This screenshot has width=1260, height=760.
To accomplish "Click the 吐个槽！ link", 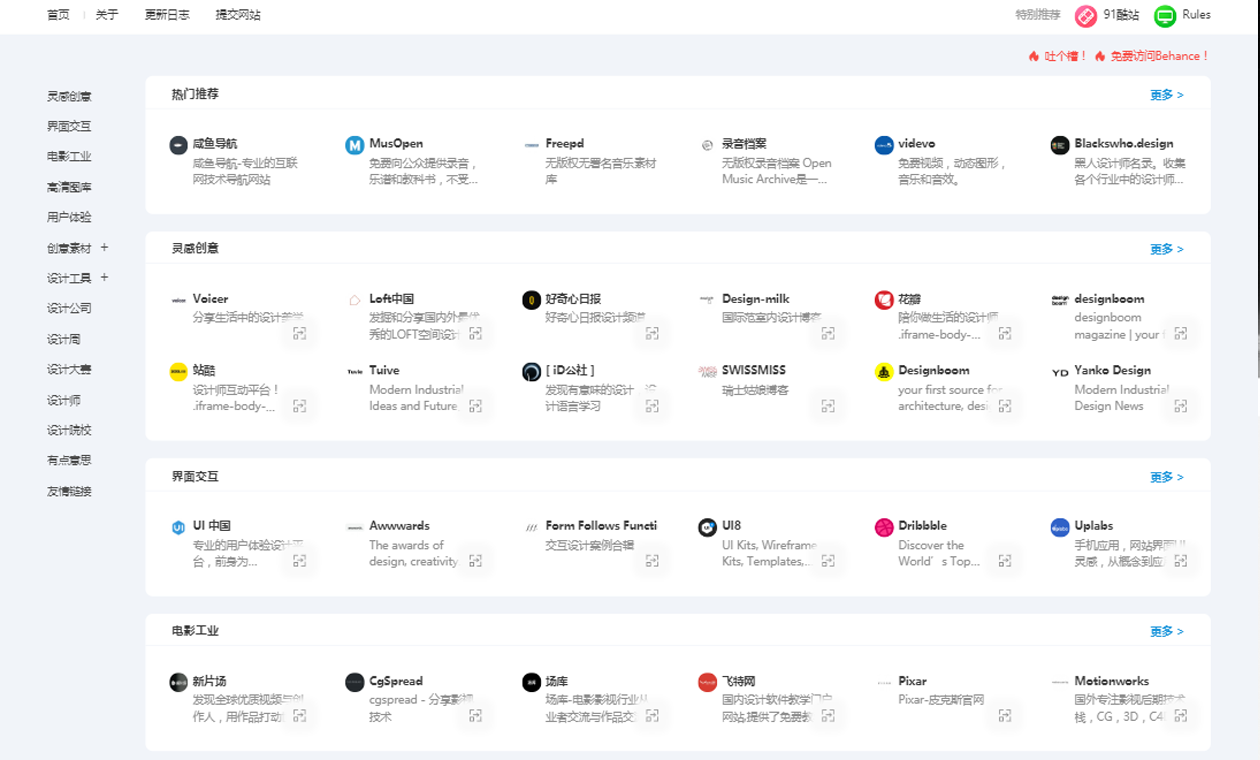I will pos(1065,56).
